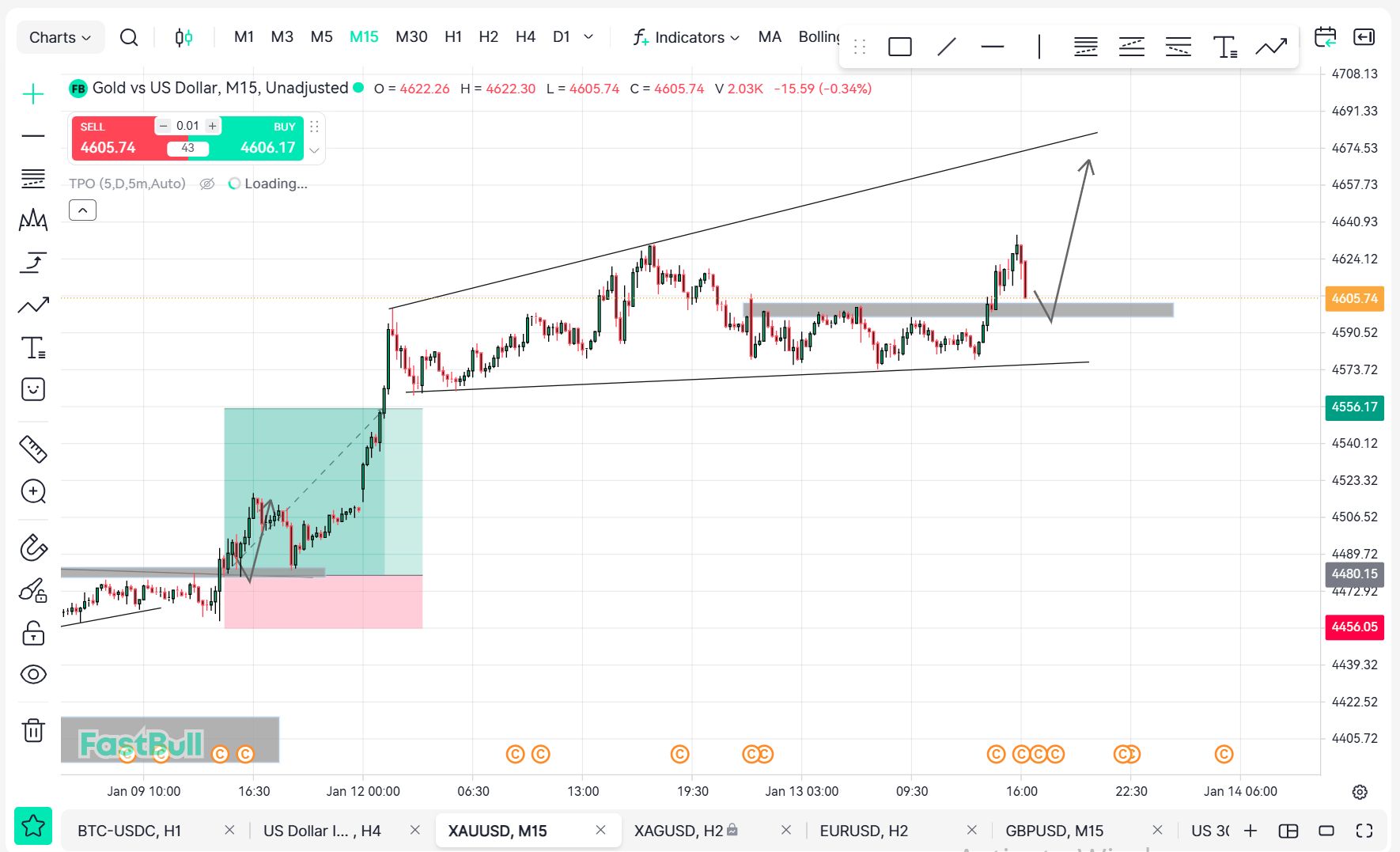
Task: Switch to the EURUSD, H2 tab
Action: [x=864, y=831]
